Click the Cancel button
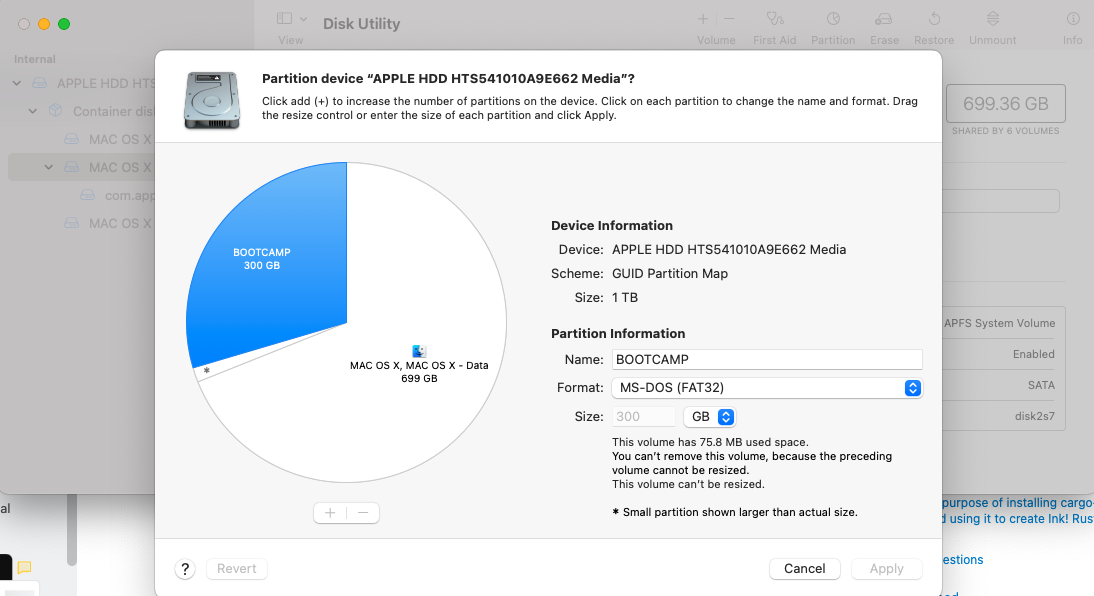The height and width of the screenshot is (596, 1094). point(804,569)
